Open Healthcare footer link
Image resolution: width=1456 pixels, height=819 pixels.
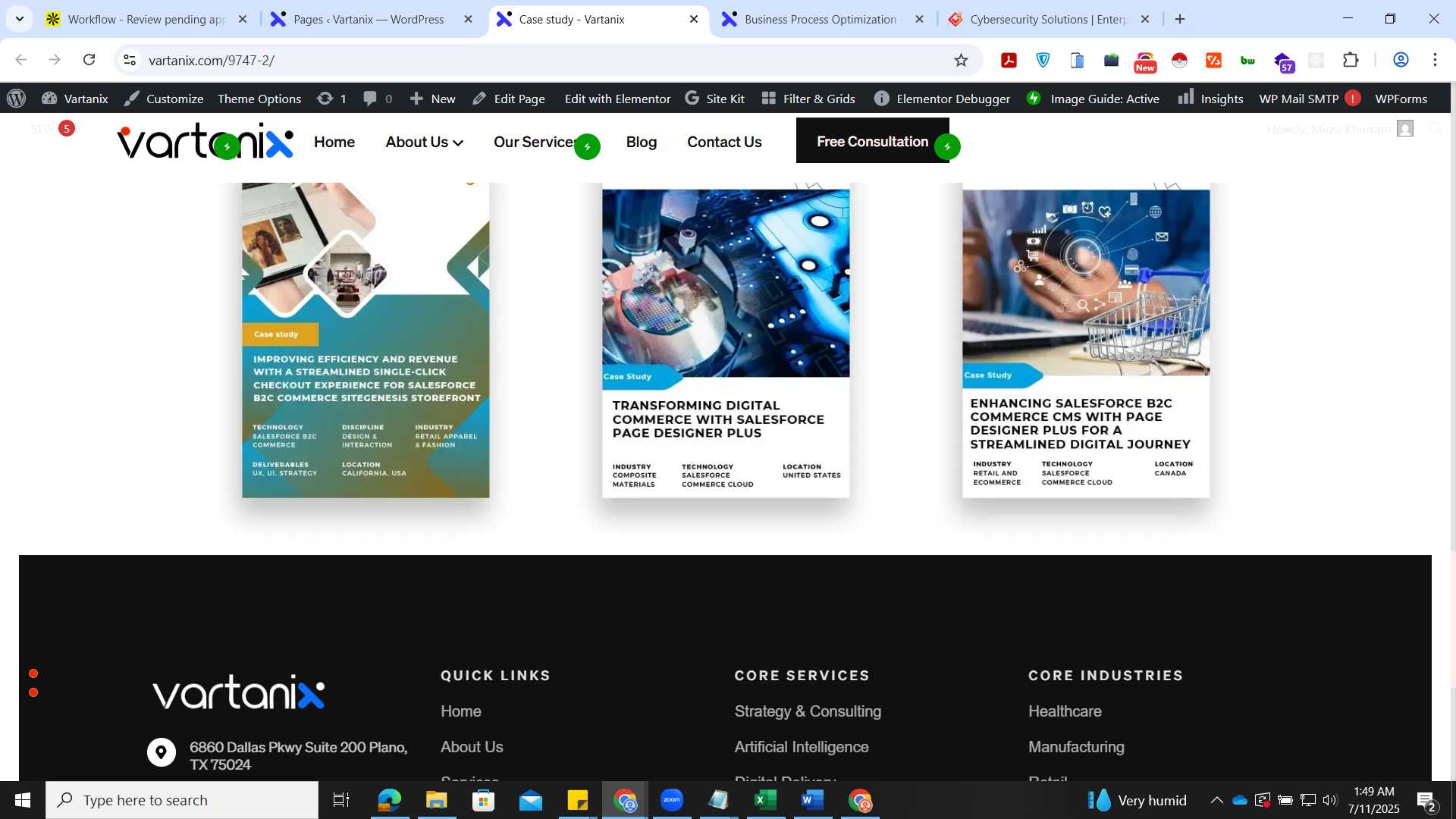[1065, 711]
